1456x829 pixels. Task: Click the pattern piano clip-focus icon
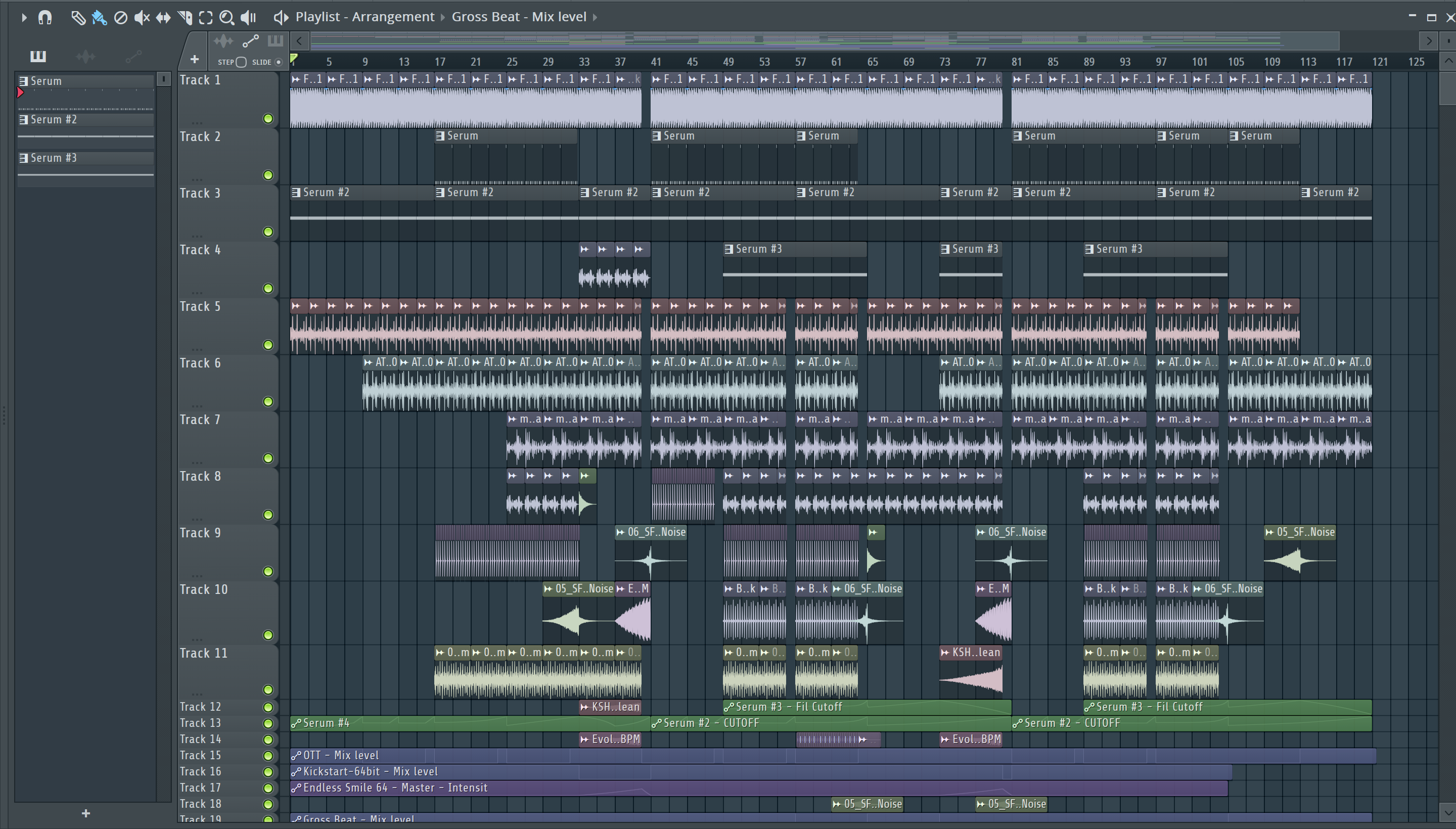coord(275,41)
